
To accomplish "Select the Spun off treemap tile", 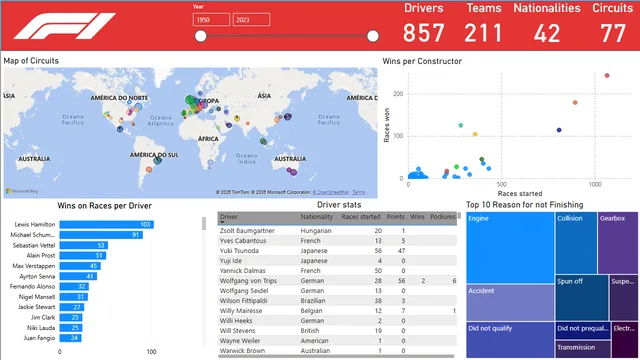I will (582, 298).
